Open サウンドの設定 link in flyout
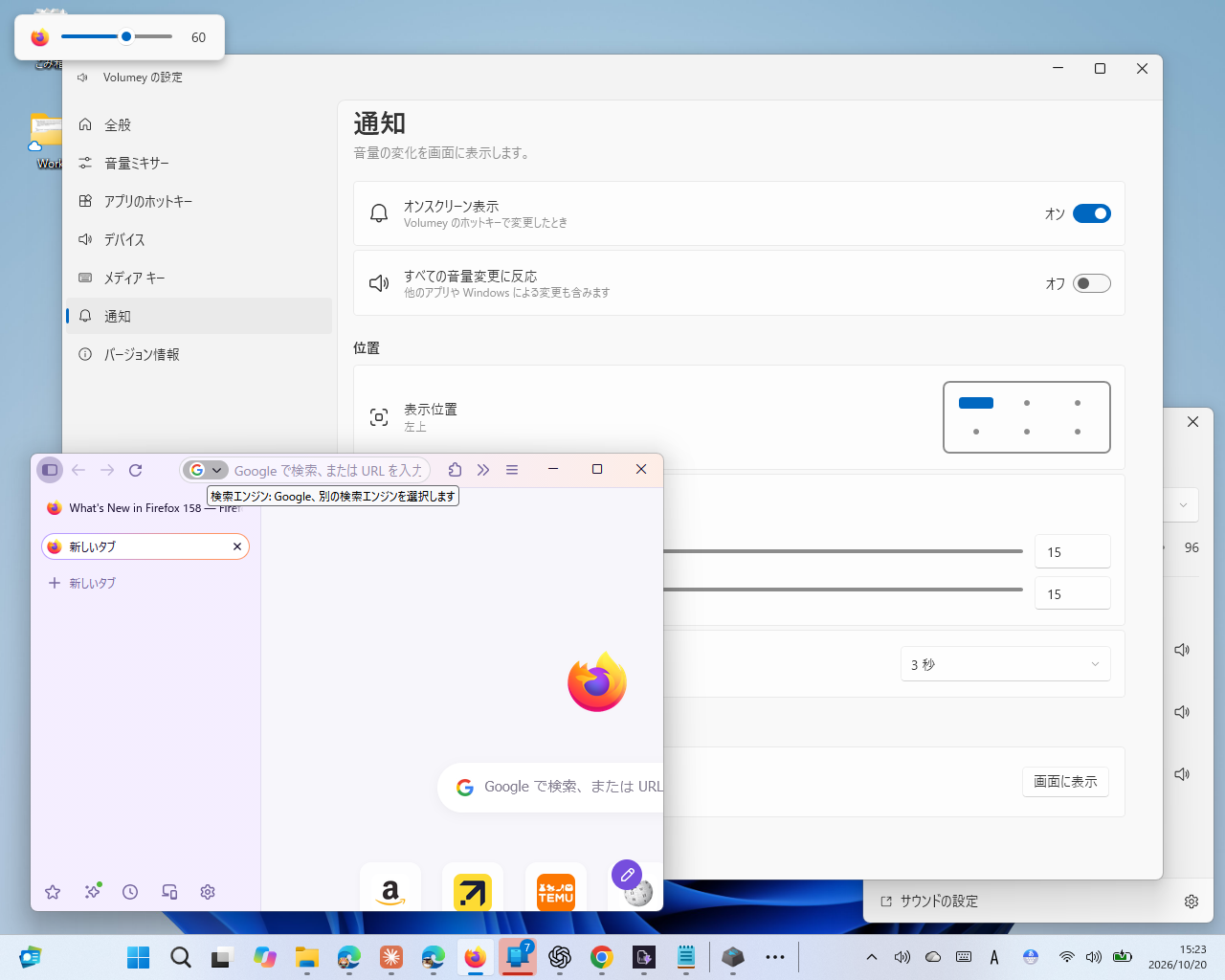Screen dimensions: 1225x980 929,902
